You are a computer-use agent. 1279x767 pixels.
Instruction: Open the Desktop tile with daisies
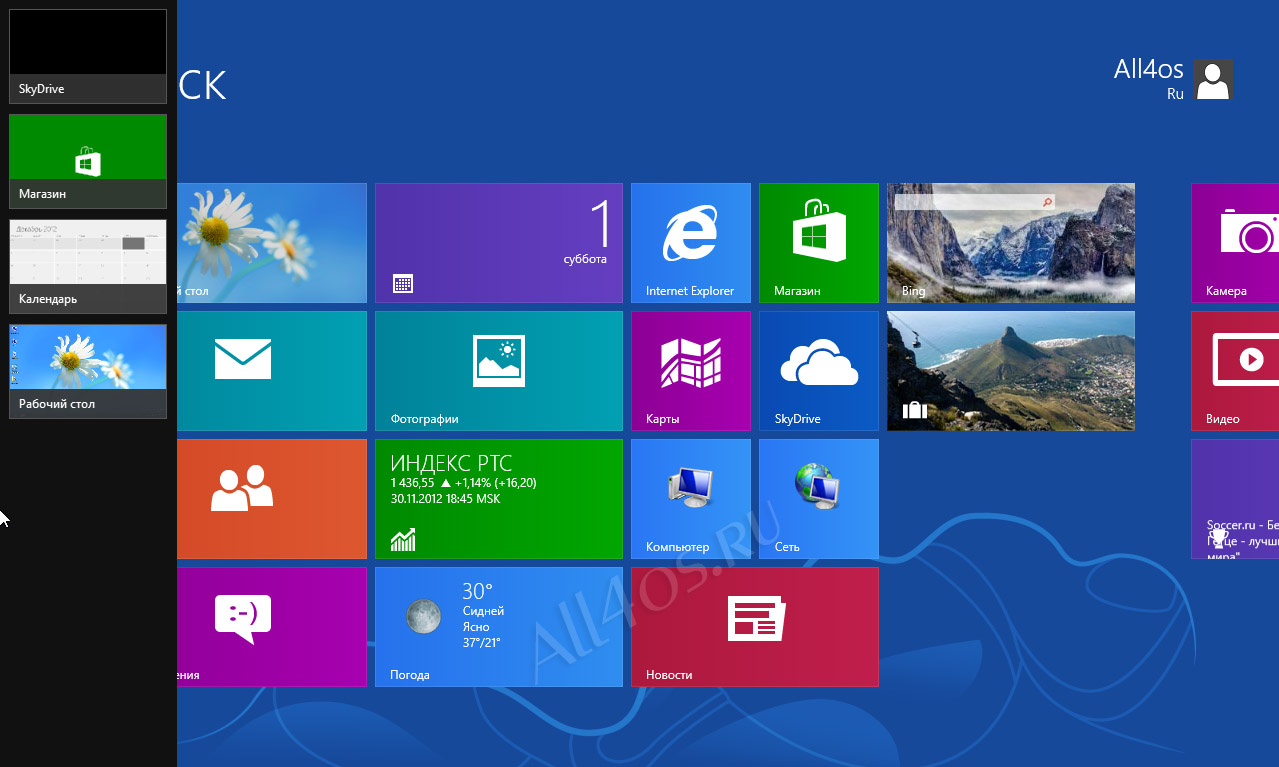[272, 243]
